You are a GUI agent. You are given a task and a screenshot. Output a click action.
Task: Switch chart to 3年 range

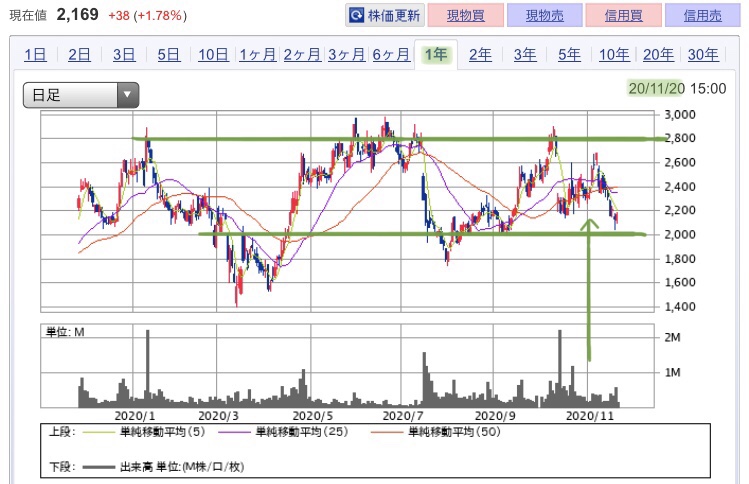point(525,55)
